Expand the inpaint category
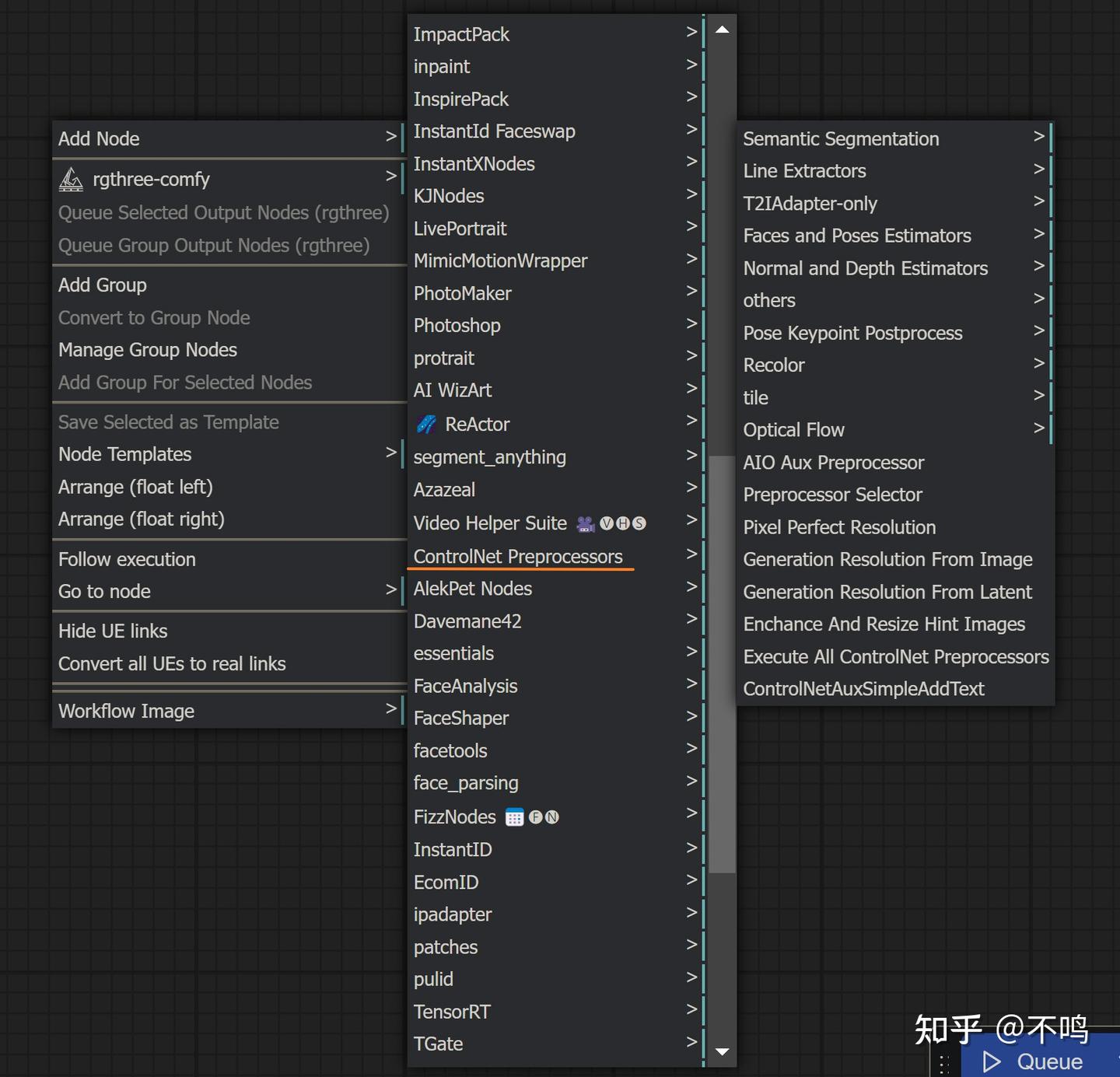The width and height of the screenshot is (1120, 1077). (556, 67)
